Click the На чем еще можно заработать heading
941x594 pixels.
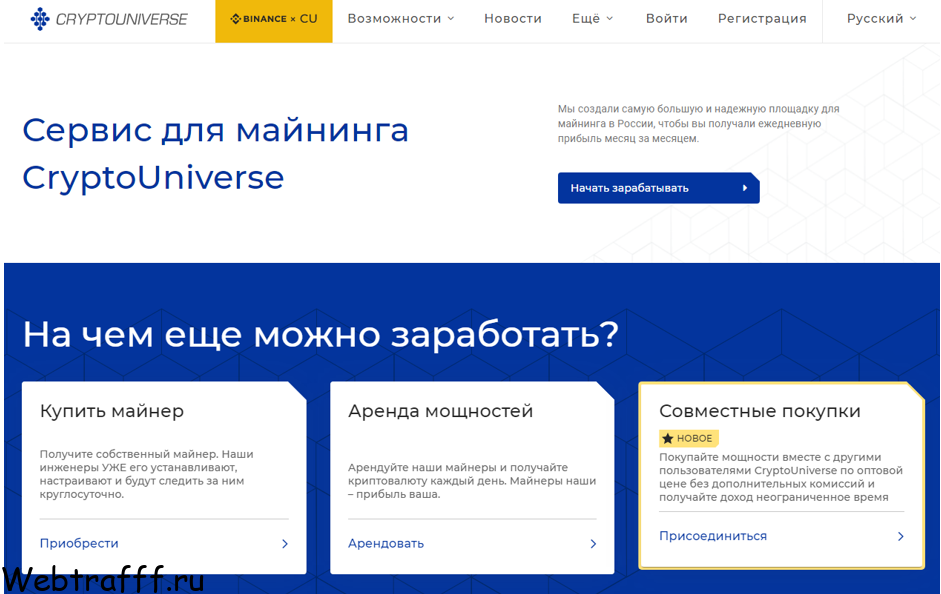(x=320, y=335)
